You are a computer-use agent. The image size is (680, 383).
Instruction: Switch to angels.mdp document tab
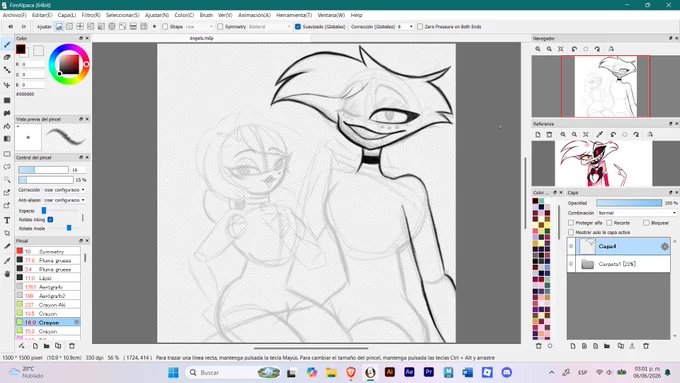coord(201,38)
